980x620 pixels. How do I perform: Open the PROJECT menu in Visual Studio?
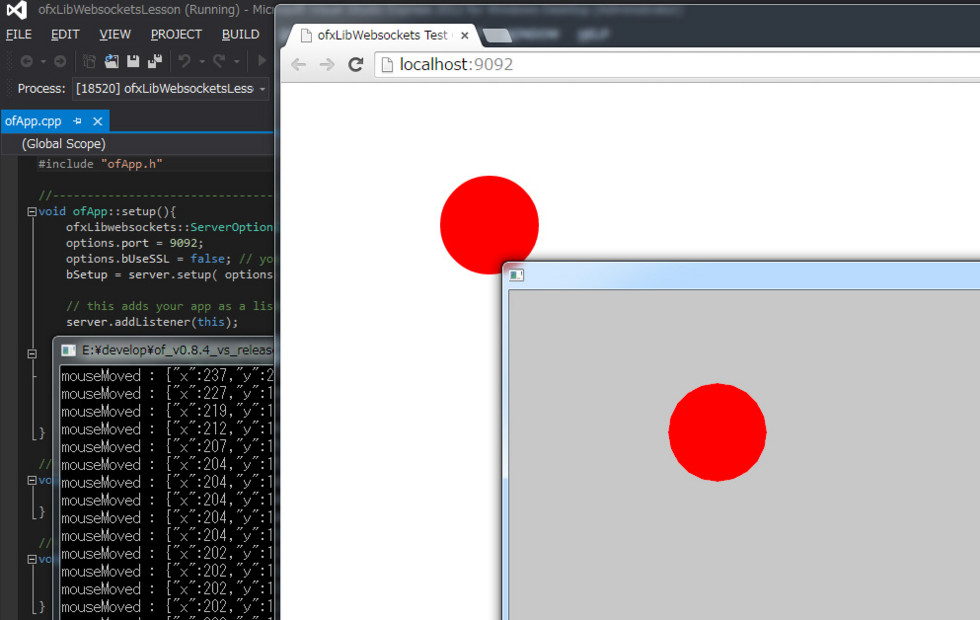pyautogui.click(x=176, y=34)
